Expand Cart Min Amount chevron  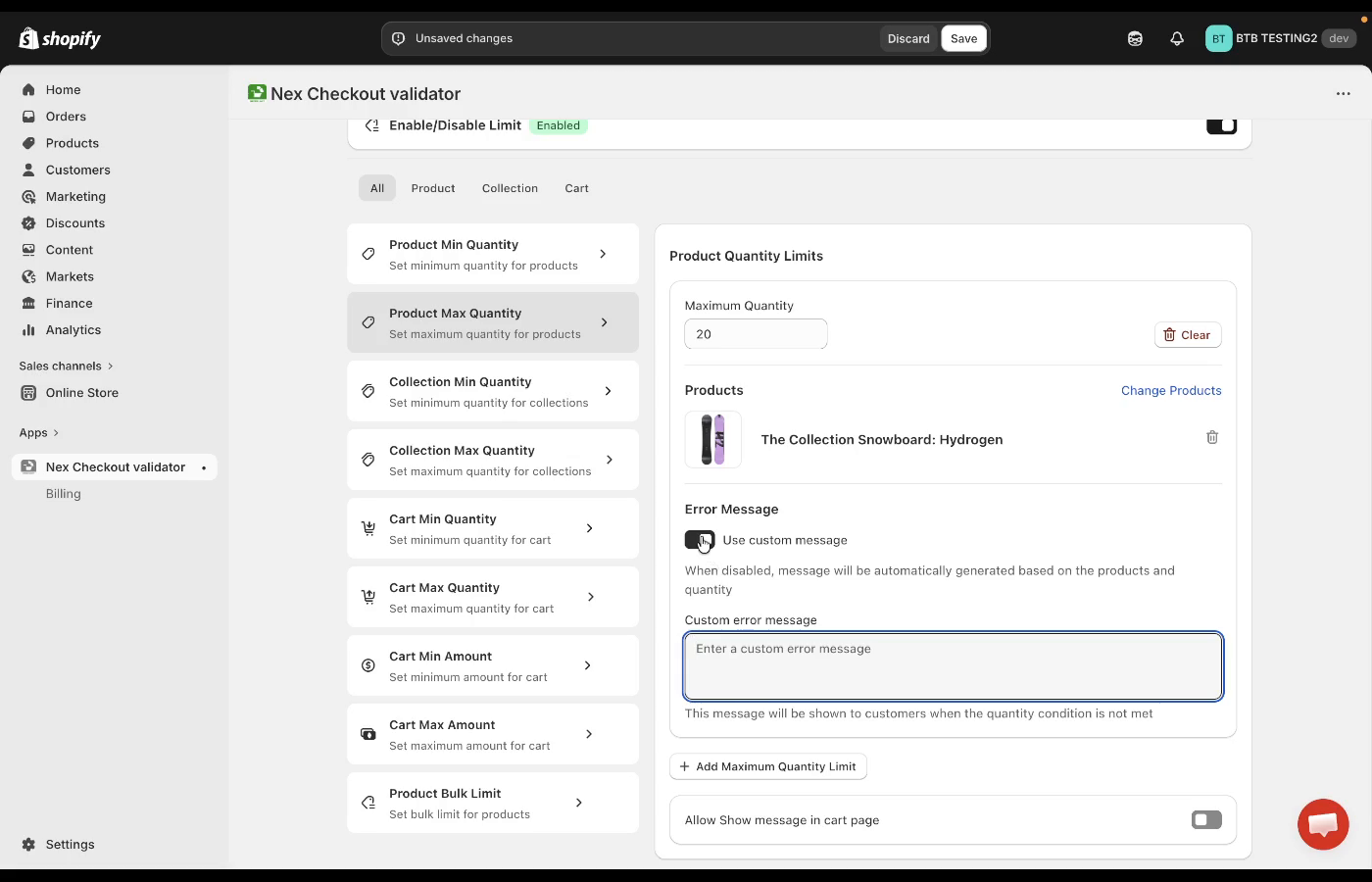(x=588, y=665)
